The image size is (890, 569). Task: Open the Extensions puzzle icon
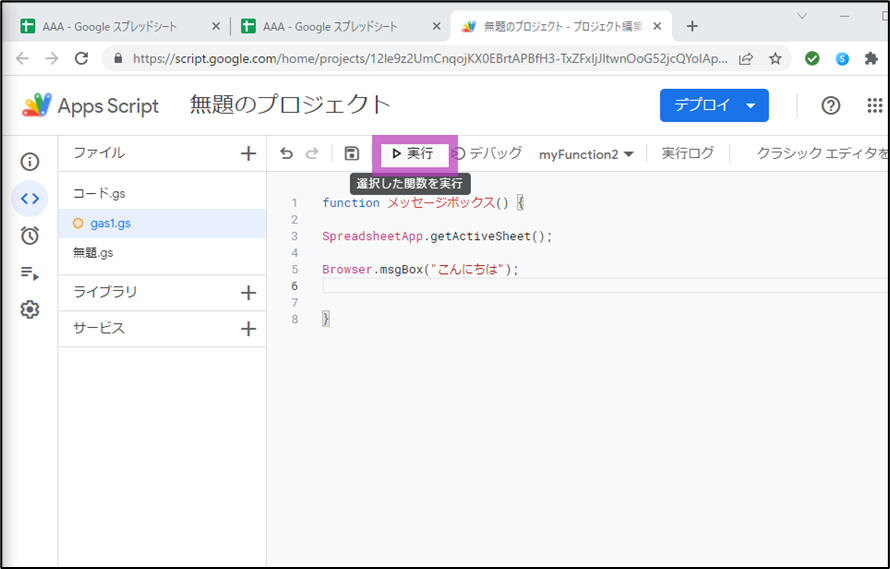click(x=871, y=58)
